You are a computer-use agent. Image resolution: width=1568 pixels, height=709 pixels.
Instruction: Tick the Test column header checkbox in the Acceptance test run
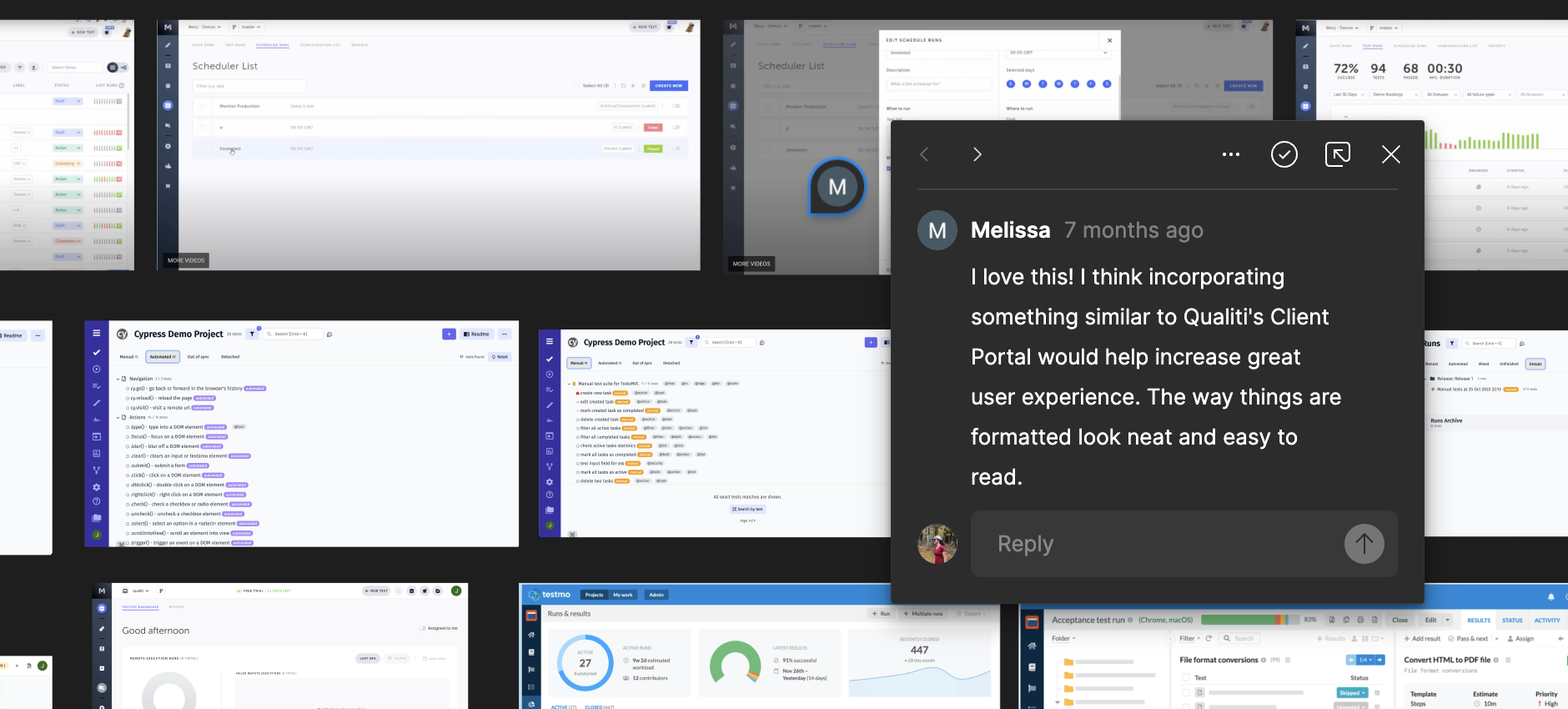tap(1185, 678)
